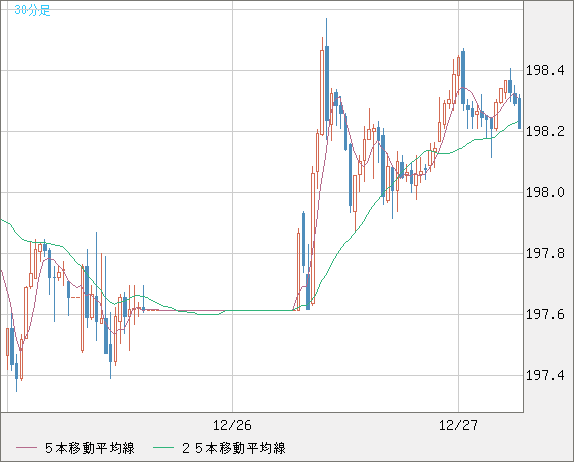Click the 5本移動平均線 legend text
The image size is (574, 462).
pyautogui.click(x=90, y=448)
